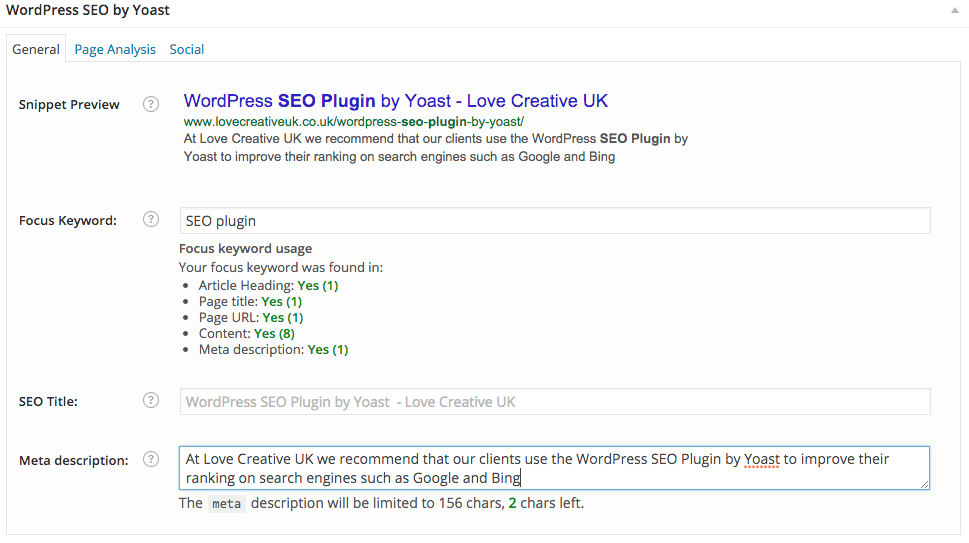Viewport: 969px width, 543px height.
Task: Click the 'Content: Yes (8)' row
Action: pyautogui.click(x=247, y=334)
